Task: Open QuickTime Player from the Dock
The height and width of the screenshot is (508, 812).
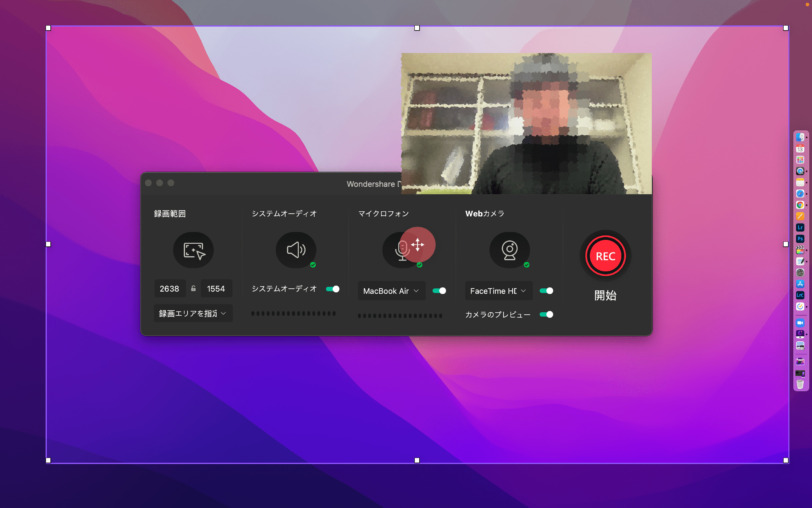Action: click(800, 171)
